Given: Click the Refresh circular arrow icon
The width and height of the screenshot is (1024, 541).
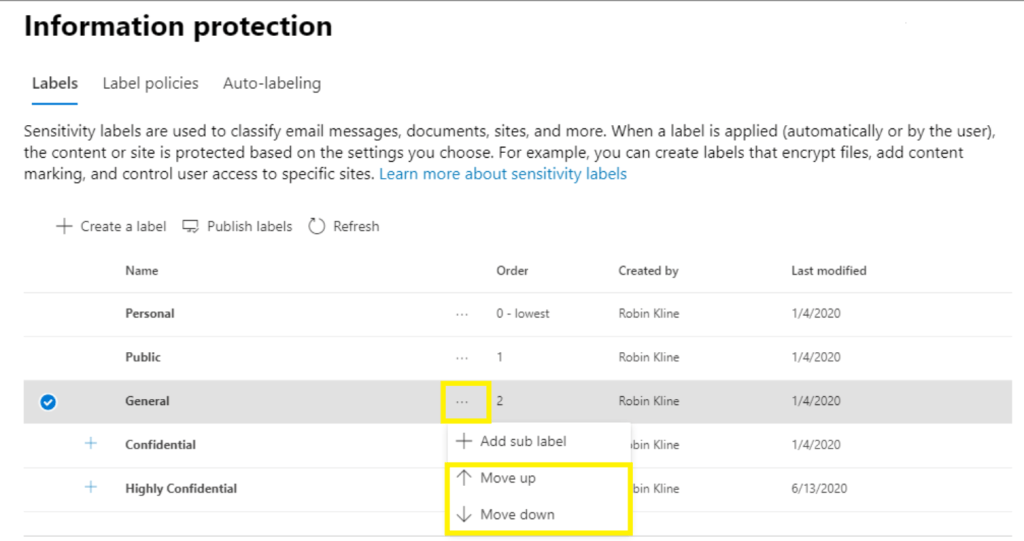Looking at the screenshot, I should tap(317, 226).
